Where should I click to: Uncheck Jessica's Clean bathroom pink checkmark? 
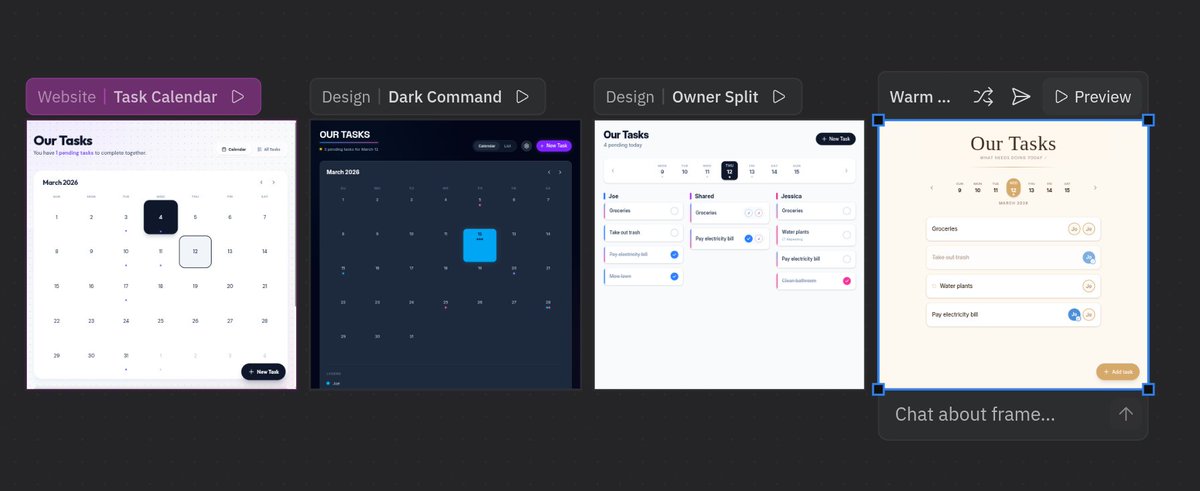tap(847, 281)
